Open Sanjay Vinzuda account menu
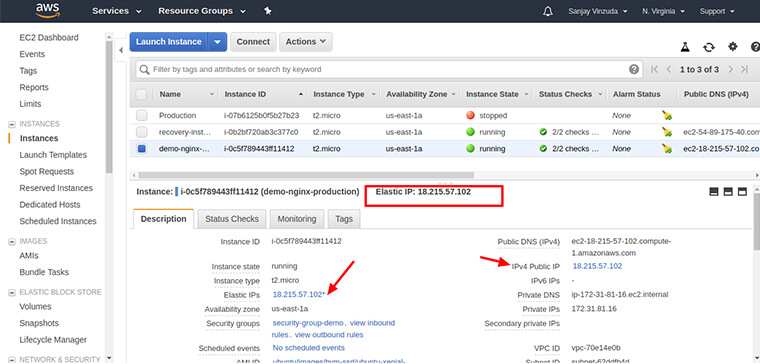The width and height of the screenshot is (760, 364). pyautogui.click(x=598, y=11)
